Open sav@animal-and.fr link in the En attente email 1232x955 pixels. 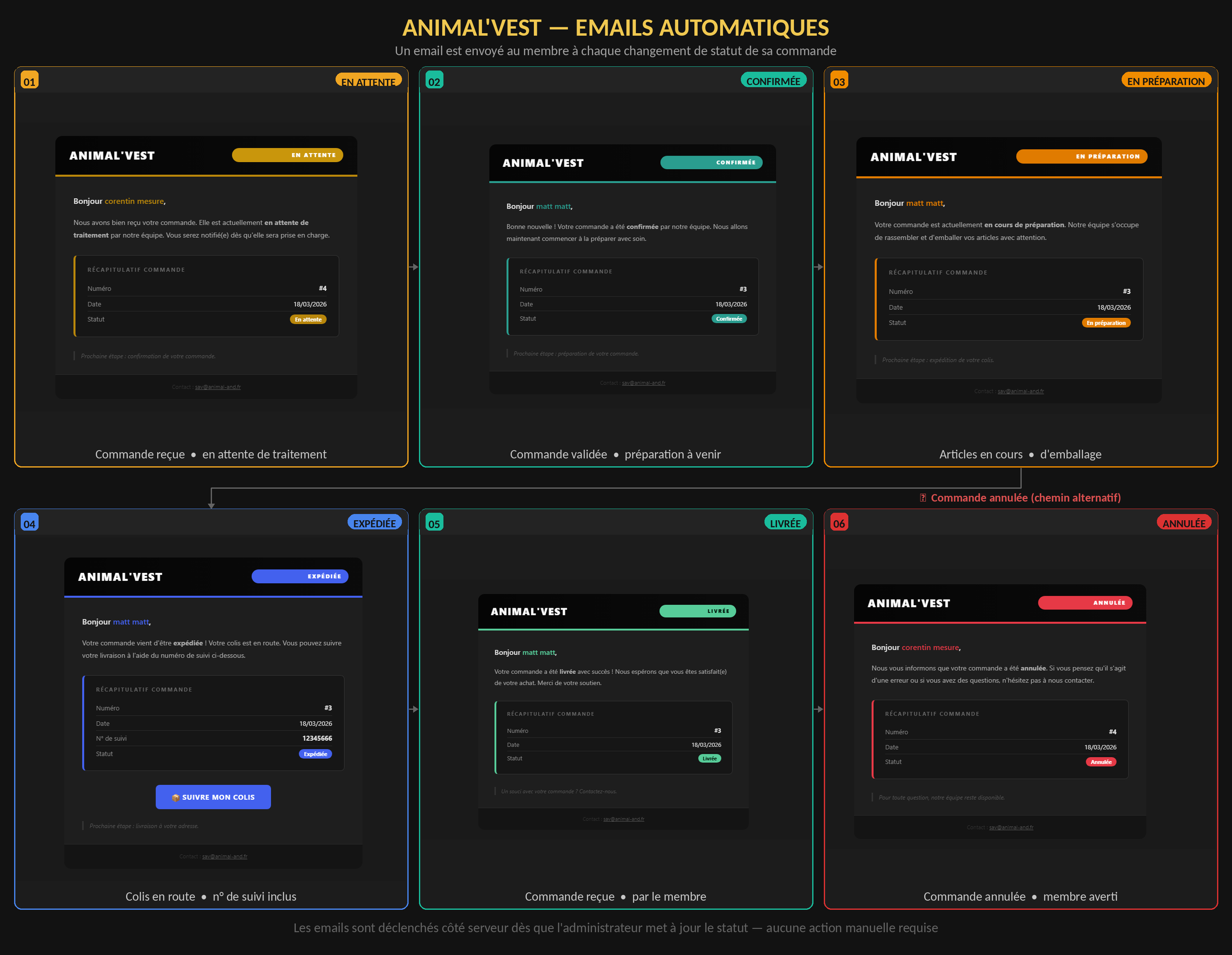pyautogui.click(x=218, y=387)
